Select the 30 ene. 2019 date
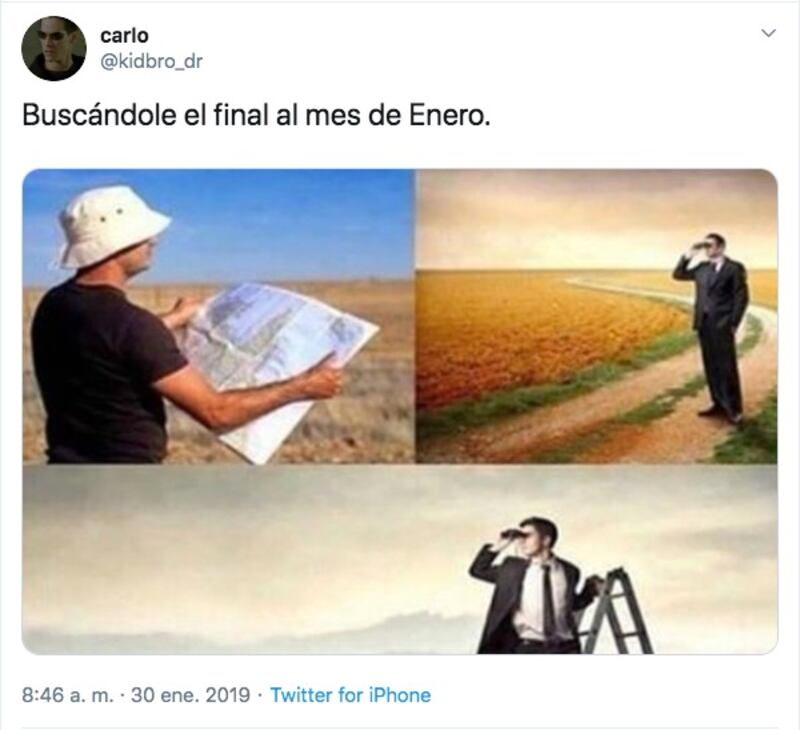 [190, 695]
